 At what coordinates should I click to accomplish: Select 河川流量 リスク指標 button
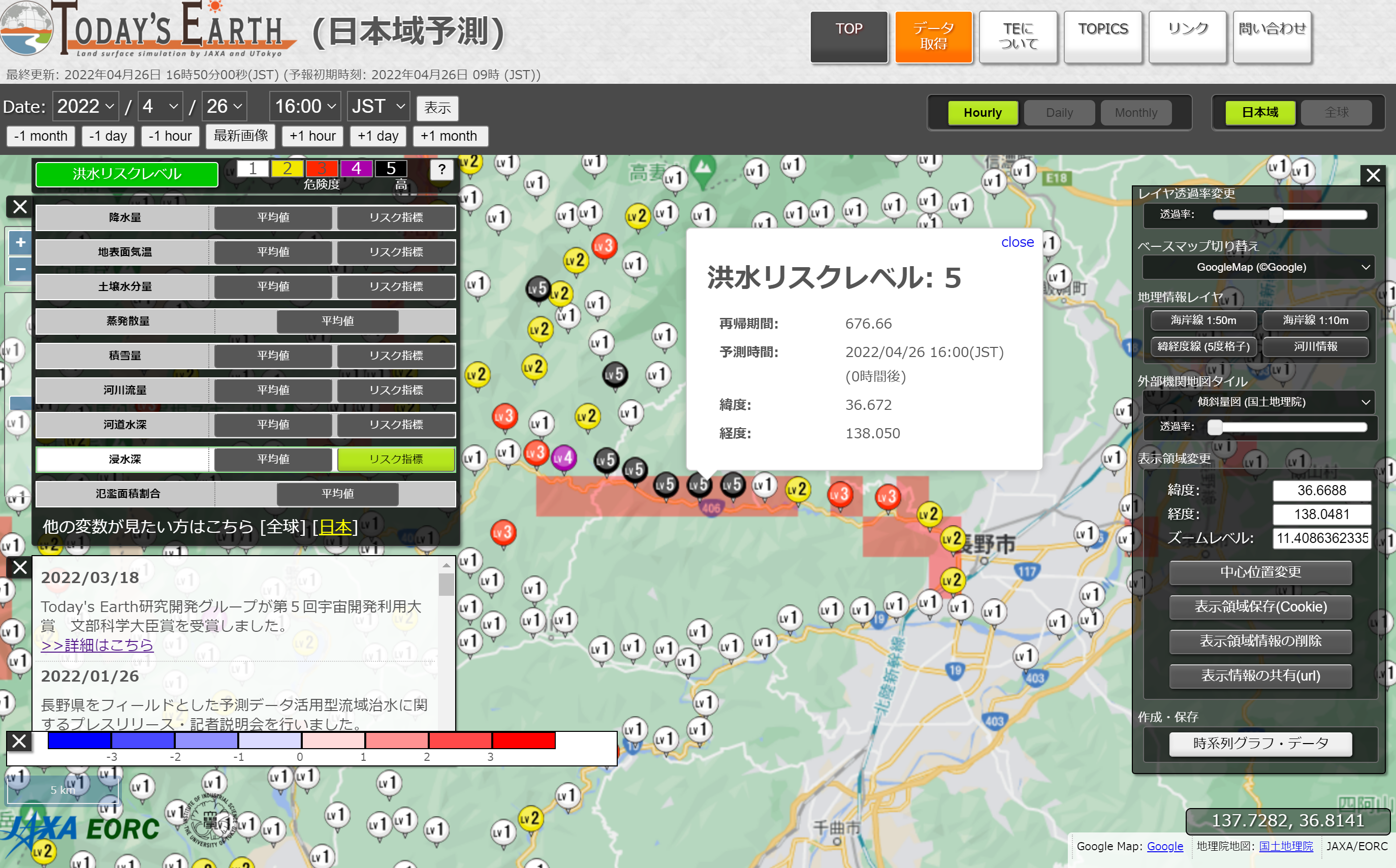tap(396, 391)
